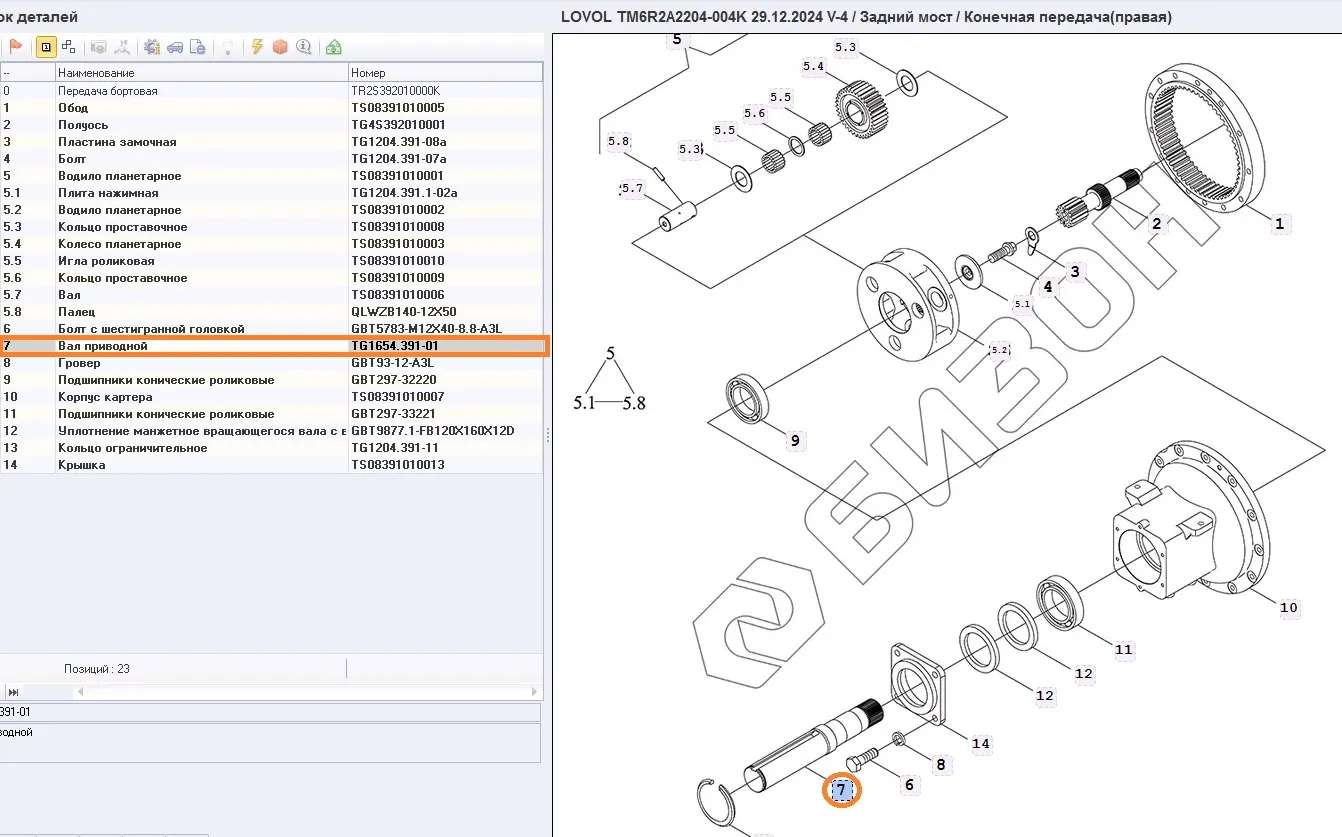Click the last-record navigation arrow button
This screenshot has height=837, width=1342.
13,692
